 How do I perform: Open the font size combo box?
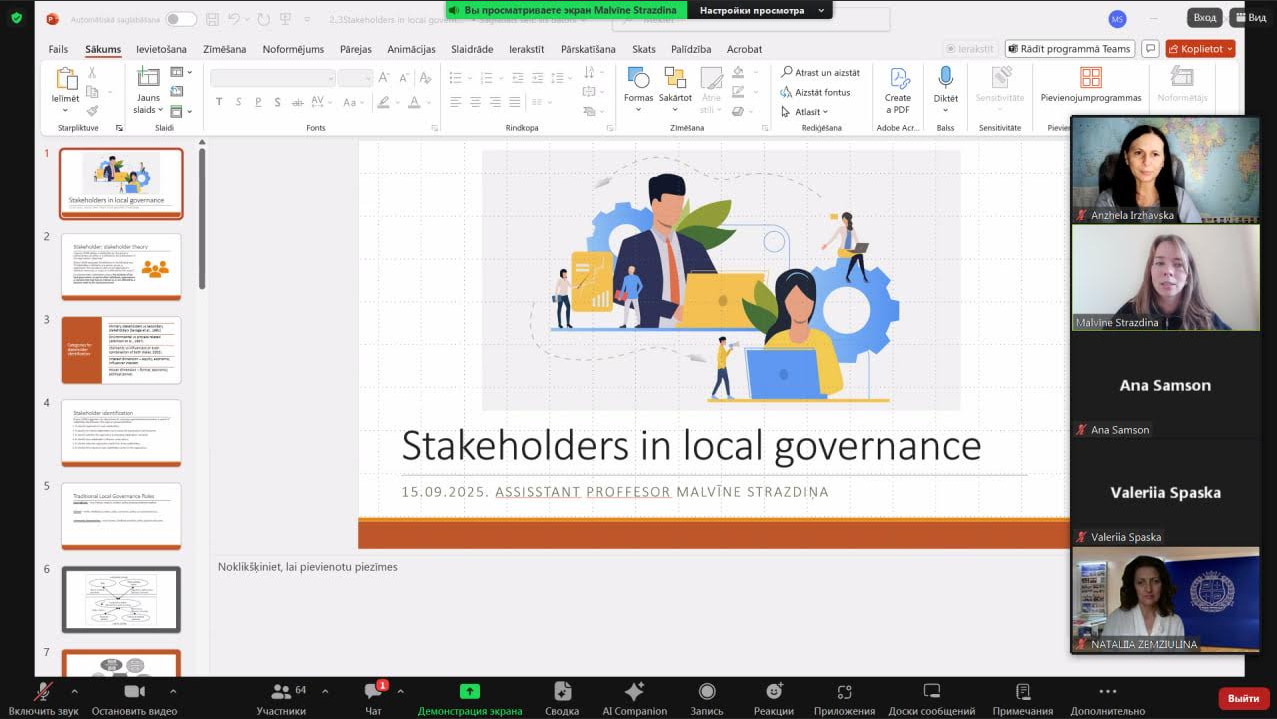pos(355,77)
